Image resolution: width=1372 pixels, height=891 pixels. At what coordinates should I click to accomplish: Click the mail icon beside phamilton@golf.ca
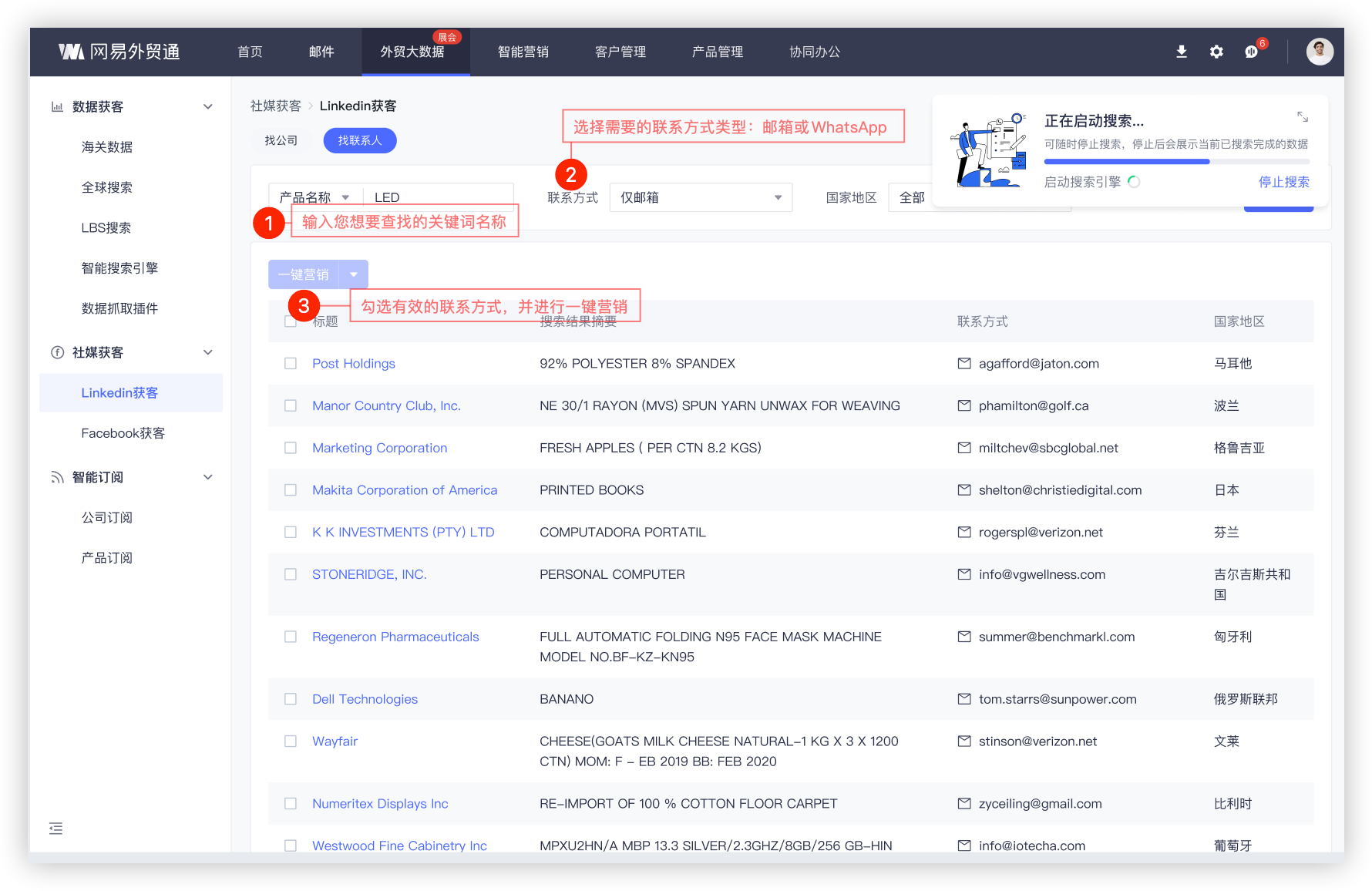pyautogui.click(x=964, y=405)
